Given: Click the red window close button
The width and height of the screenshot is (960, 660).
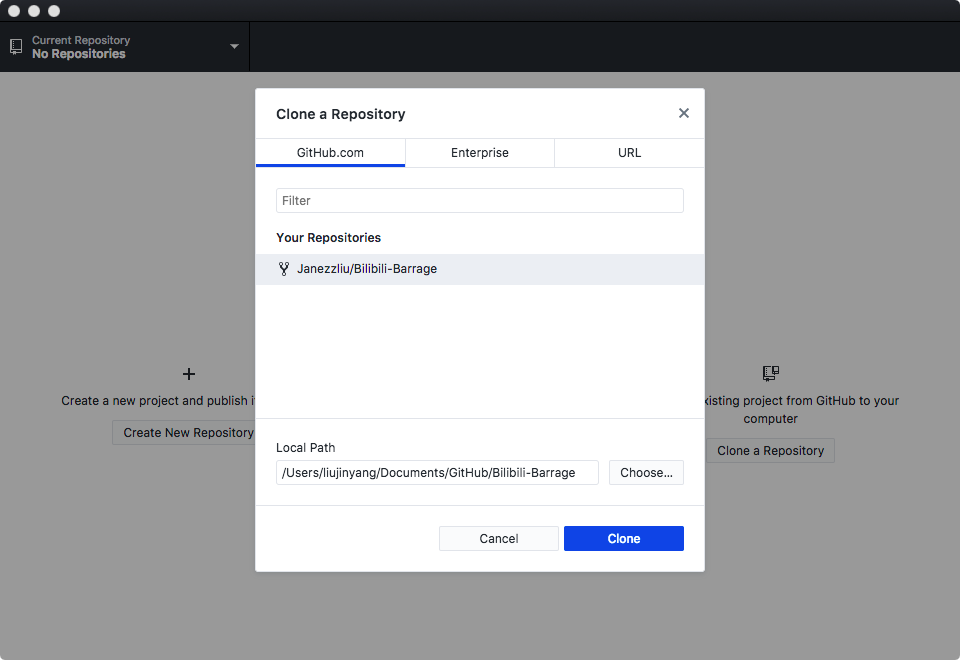Looking at the screenshot, I should tap(14, 11).
